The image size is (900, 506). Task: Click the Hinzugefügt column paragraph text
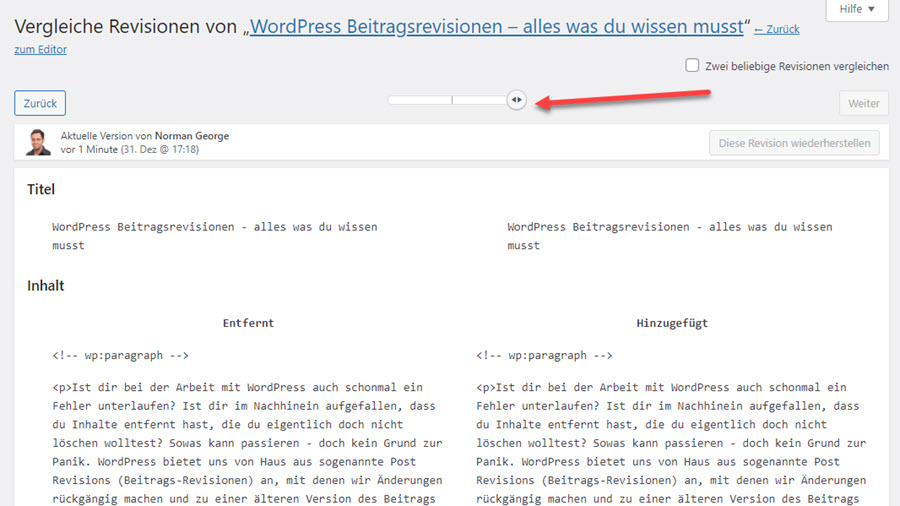[x=671, y=443]
